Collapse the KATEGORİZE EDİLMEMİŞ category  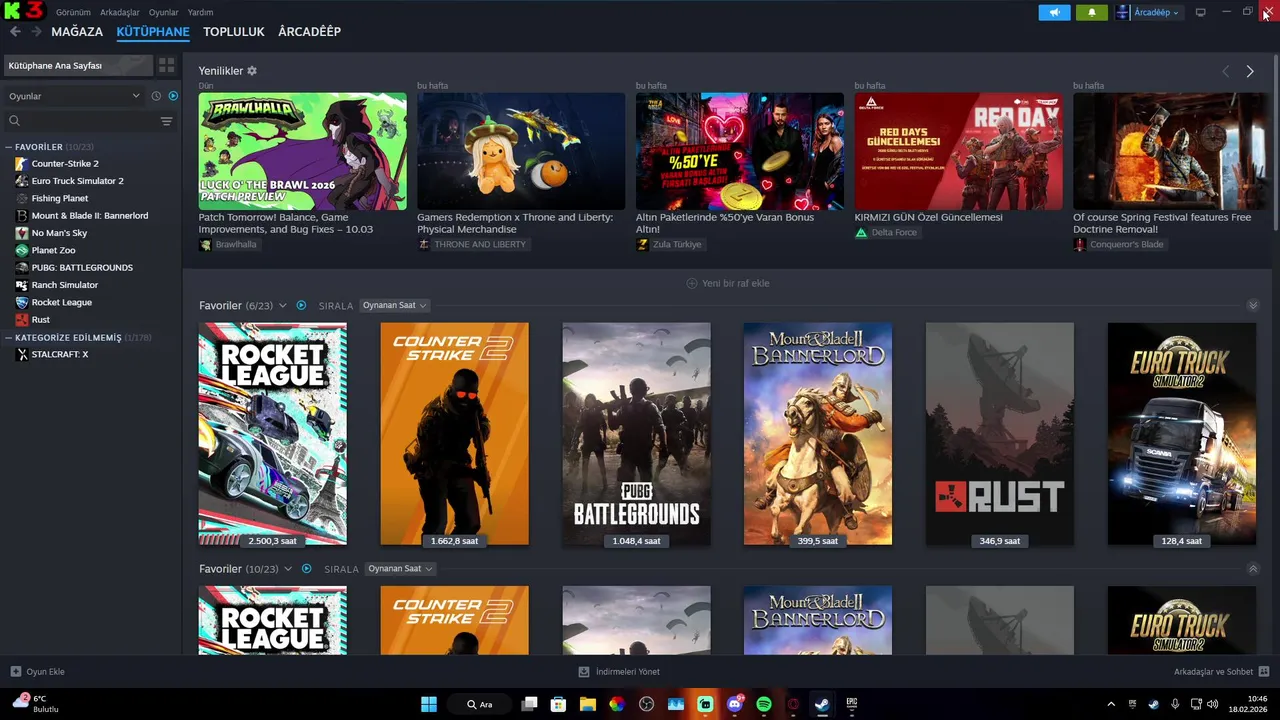pos(9,338)
